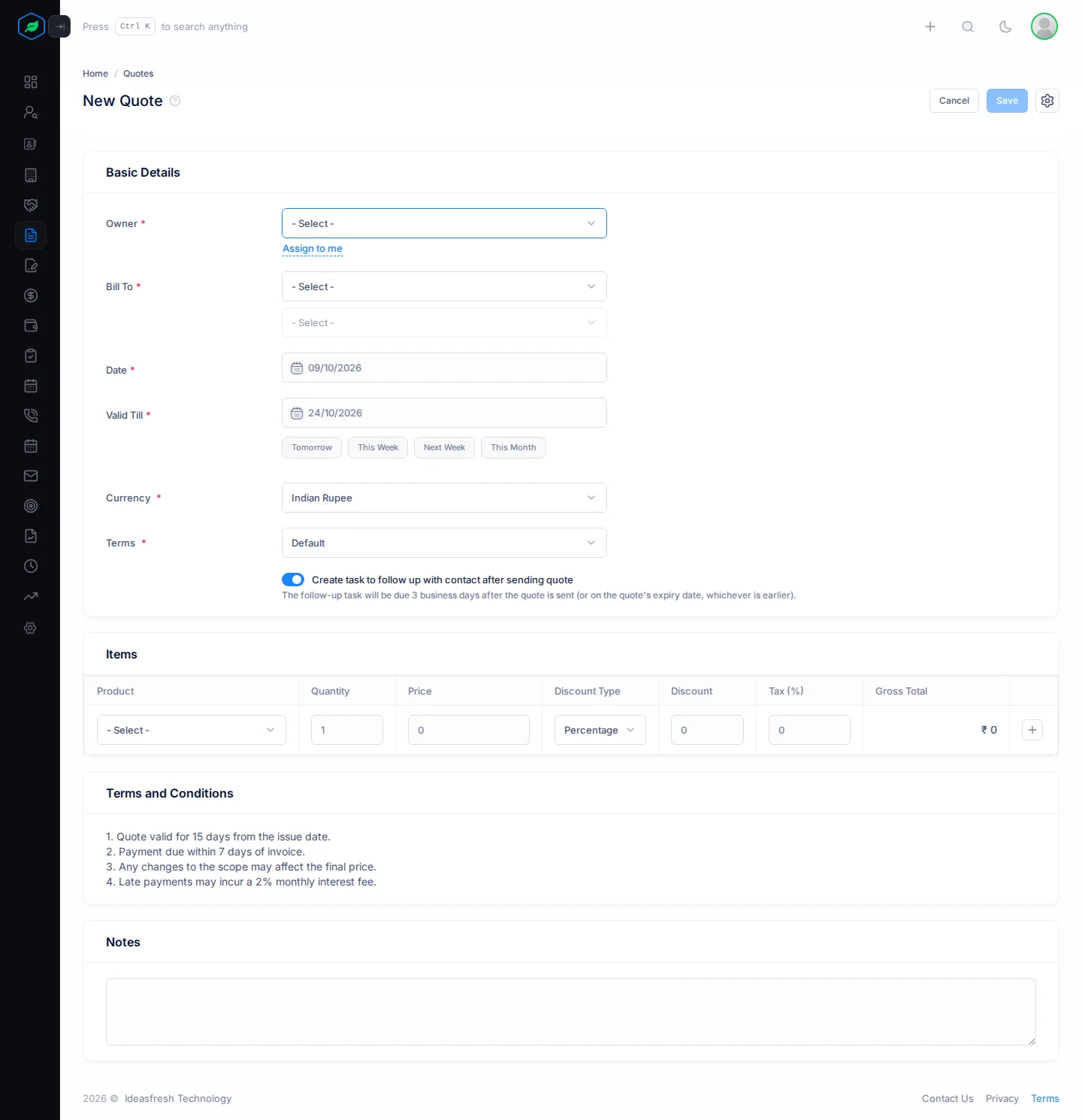Click the help icon beside New Quote

175,101
